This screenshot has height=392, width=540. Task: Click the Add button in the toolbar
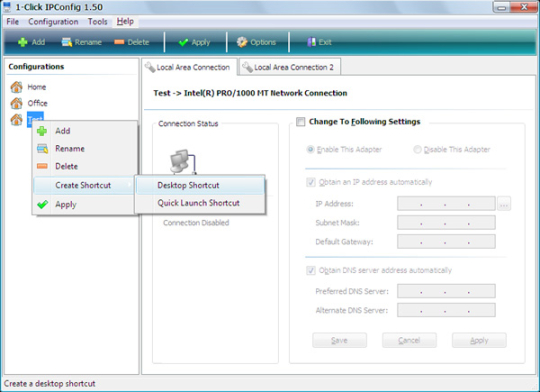[32, 42]
